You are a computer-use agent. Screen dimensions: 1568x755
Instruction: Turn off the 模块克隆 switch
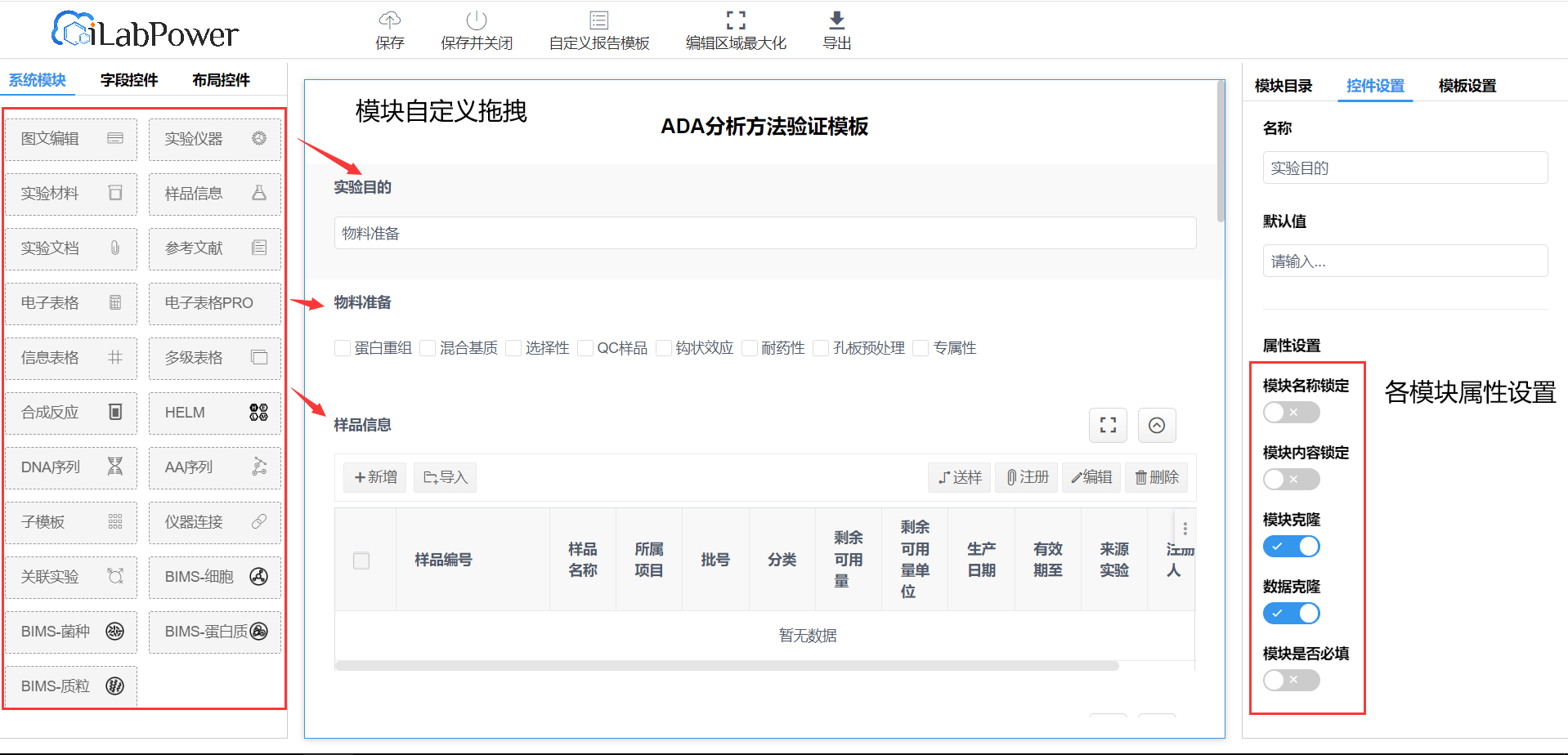point(1292,547)
